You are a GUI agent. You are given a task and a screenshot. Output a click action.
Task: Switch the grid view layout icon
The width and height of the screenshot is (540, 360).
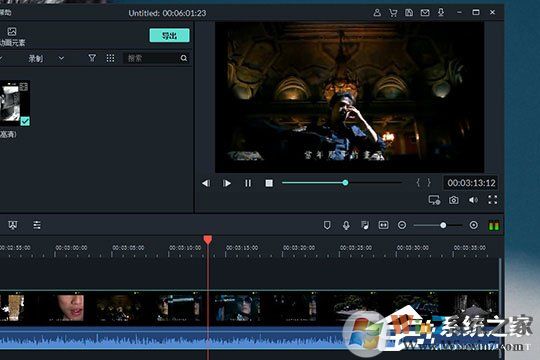(x=110, y=58)
